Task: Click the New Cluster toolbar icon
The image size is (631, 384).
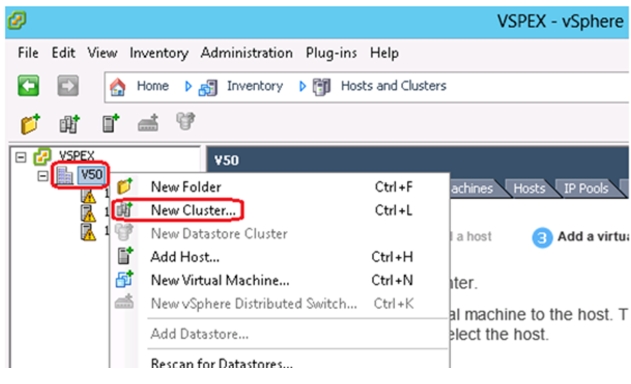Action: (70, 124)
